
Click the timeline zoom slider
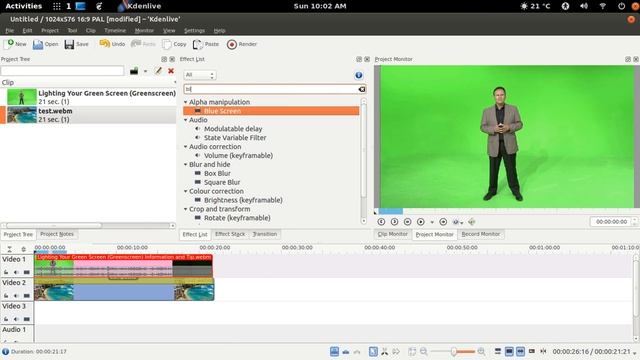pyautogui.click(x=453, y=351)
